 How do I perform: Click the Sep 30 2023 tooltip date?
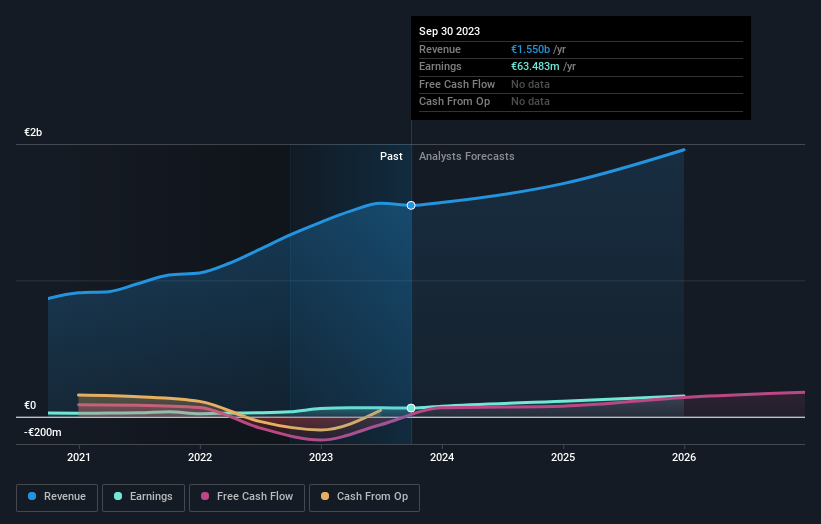pyautogui.click(x=449, y=31)
